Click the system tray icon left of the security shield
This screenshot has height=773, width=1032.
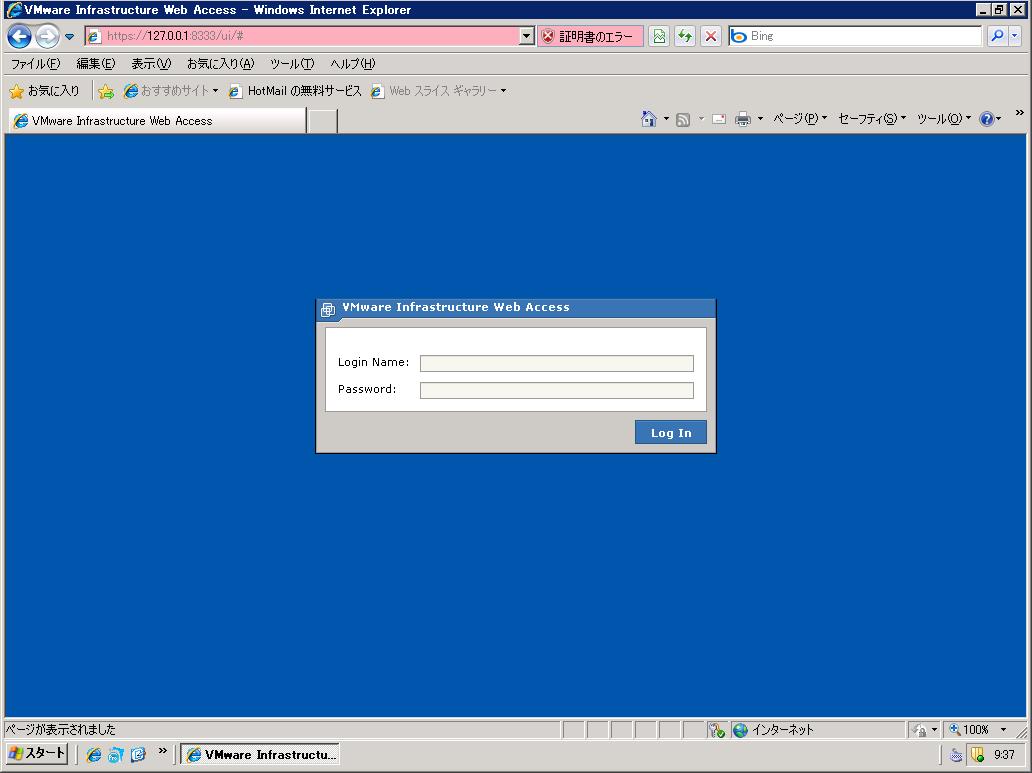pos(956,755)
